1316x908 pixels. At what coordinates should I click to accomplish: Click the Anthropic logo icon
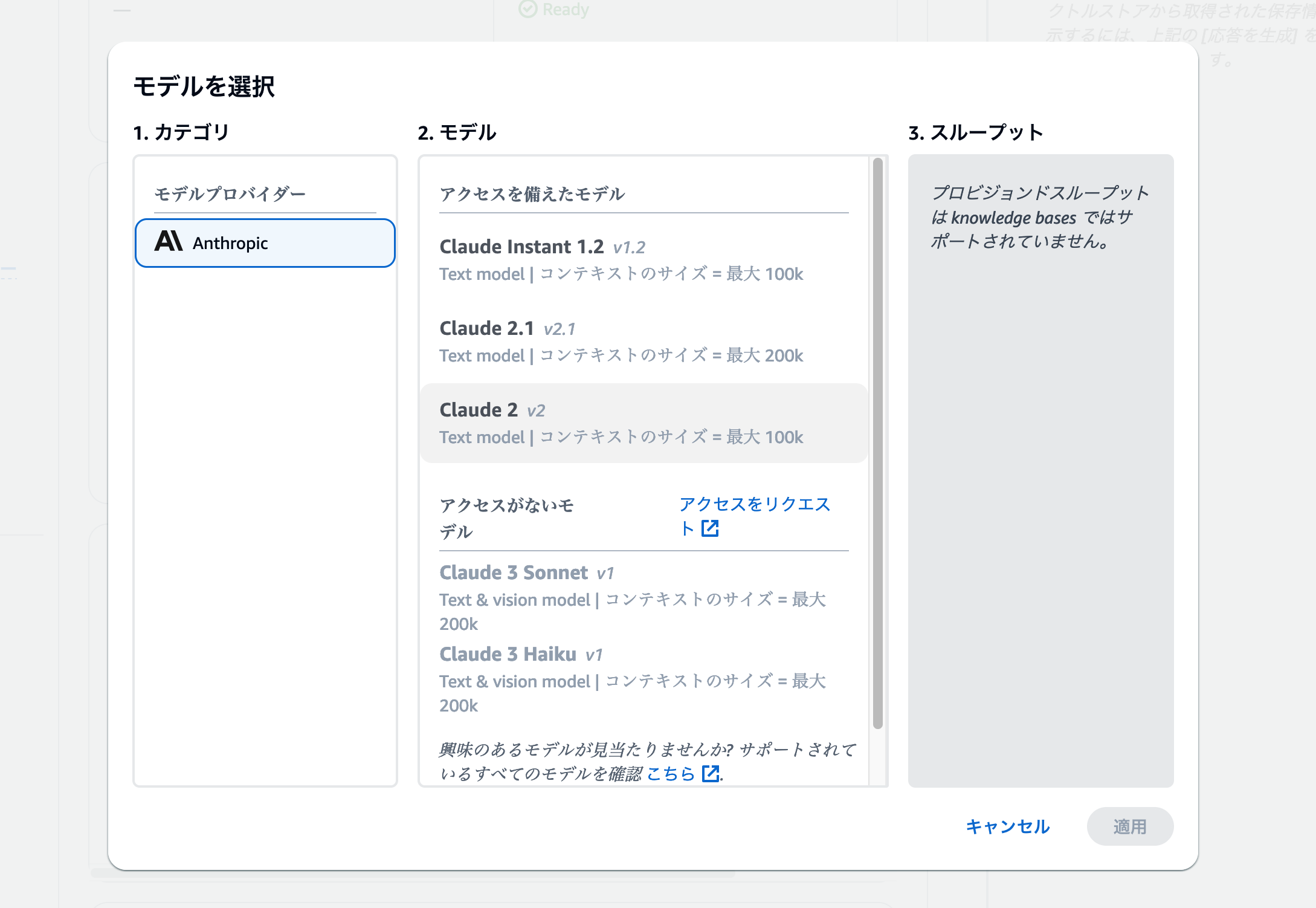[170, 242]
